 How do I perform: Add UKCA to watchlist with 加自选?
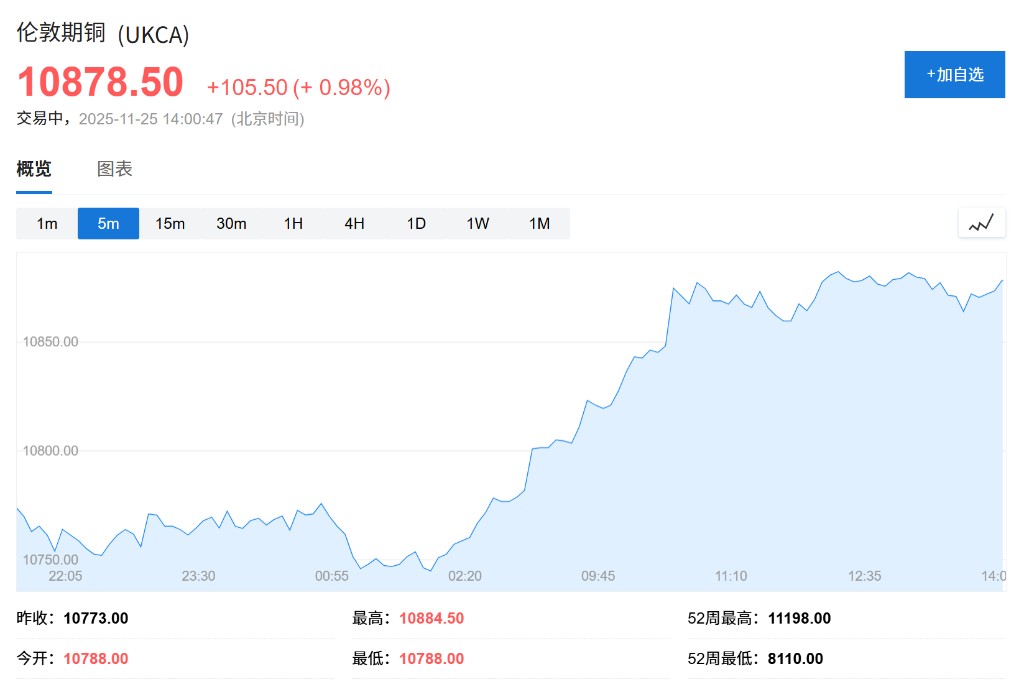(x=954, y=74)
